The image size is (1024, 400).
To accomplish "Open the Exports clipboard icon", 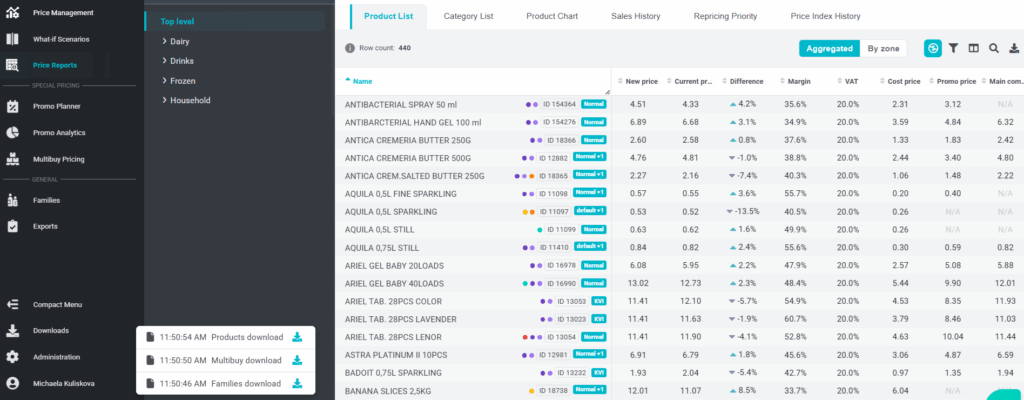I will click(x=12, y=226).
